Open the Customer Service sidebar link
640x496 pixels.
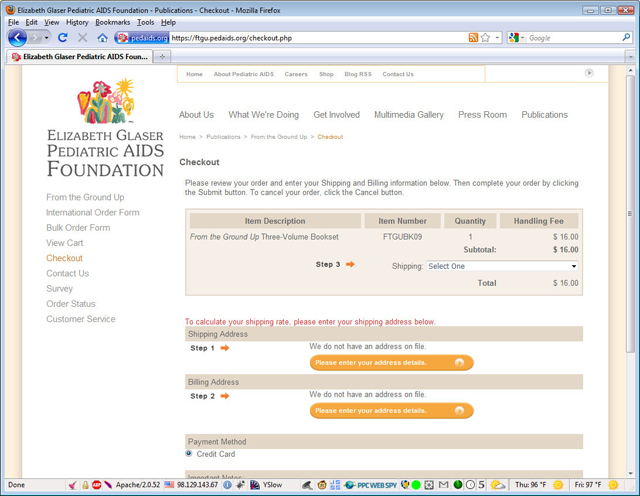tap(80, 319)
